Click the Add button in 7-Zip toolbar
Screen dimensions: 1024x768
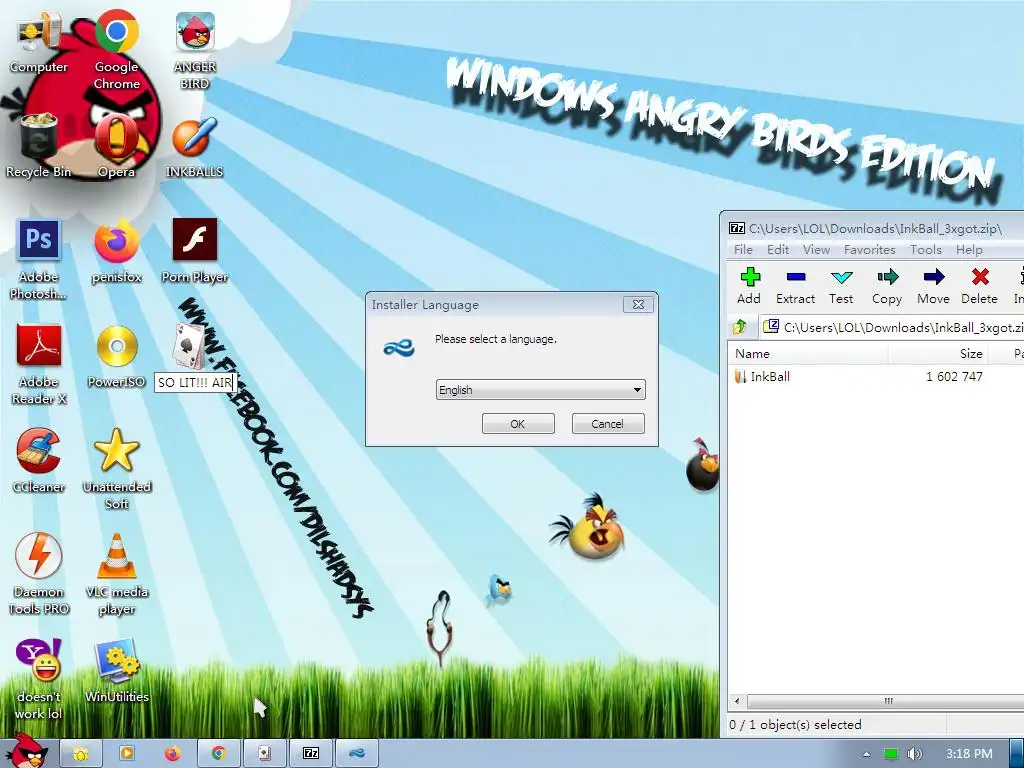click(749, 286)
